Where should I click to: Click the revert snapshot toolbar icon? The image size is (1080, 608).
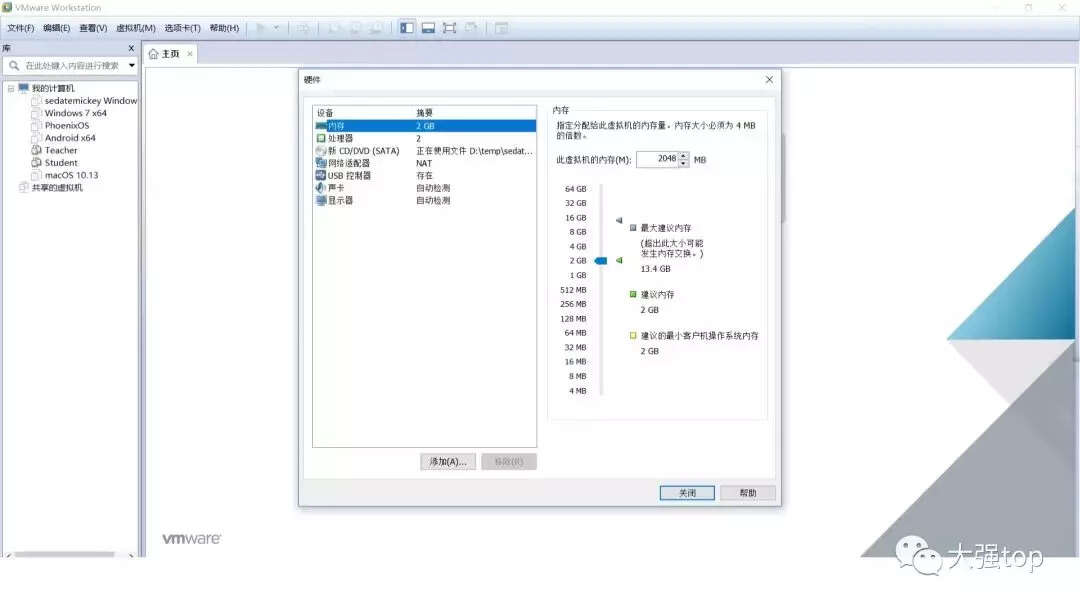tap(355, 28)
